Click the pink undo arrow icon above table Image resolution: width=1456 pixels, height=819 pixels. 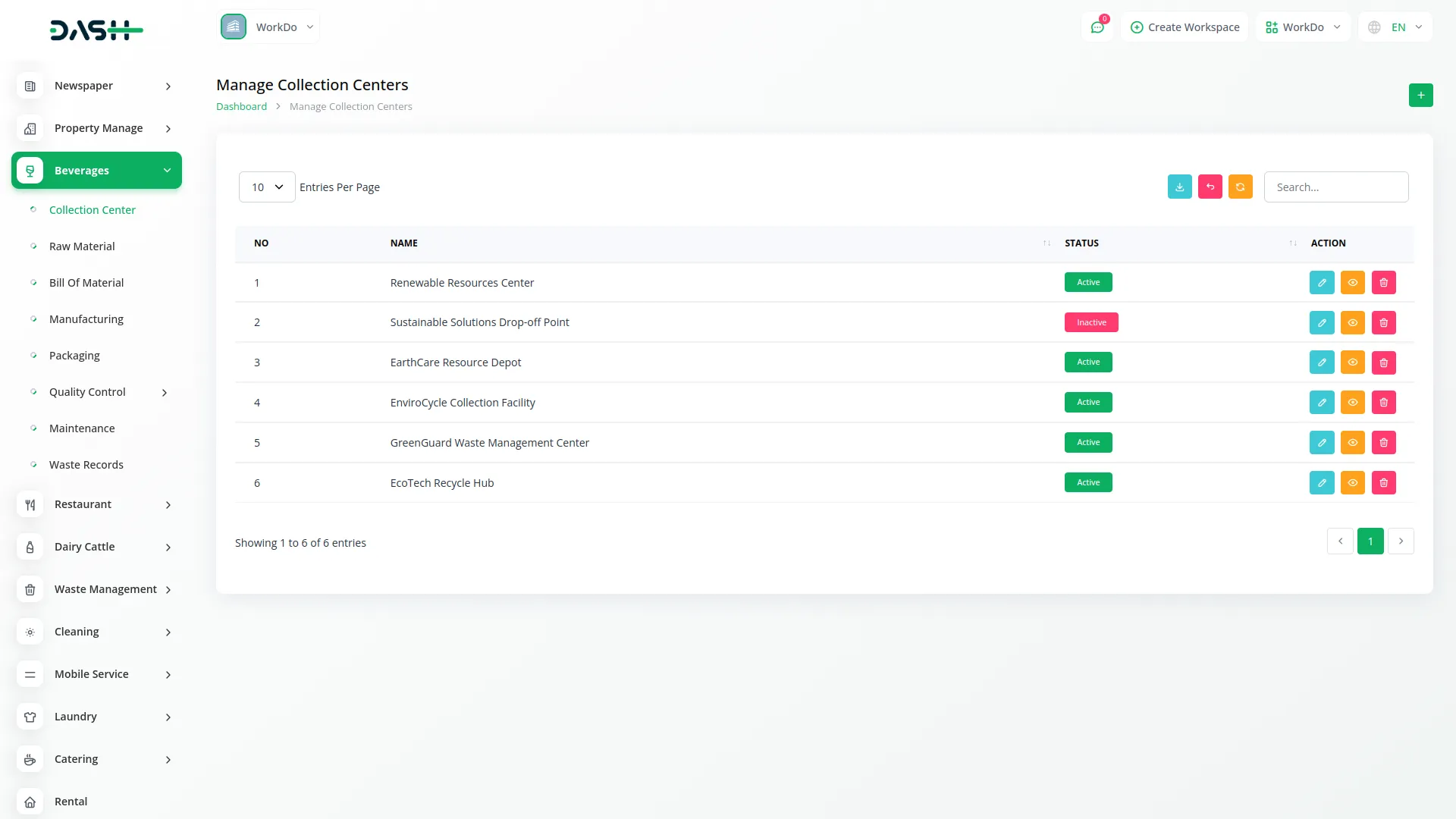1210,187
